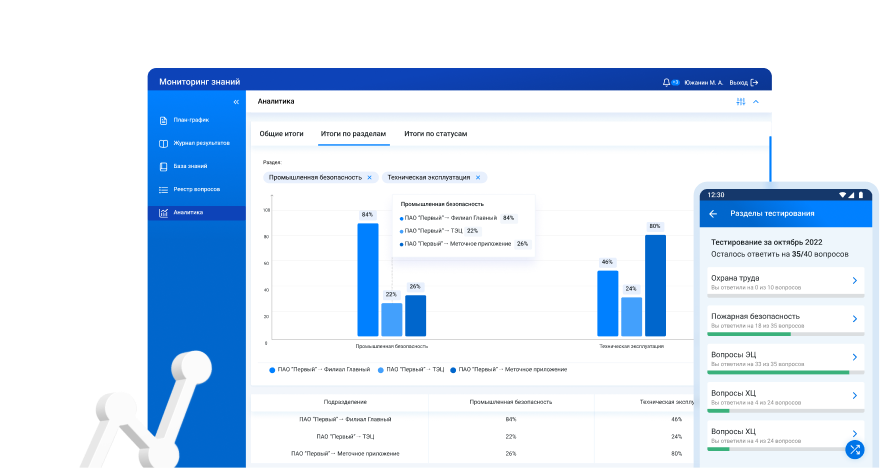Screen dimensions: 880x468
Task: Click the user name Южанин М. А.
Action: point(704,82)
